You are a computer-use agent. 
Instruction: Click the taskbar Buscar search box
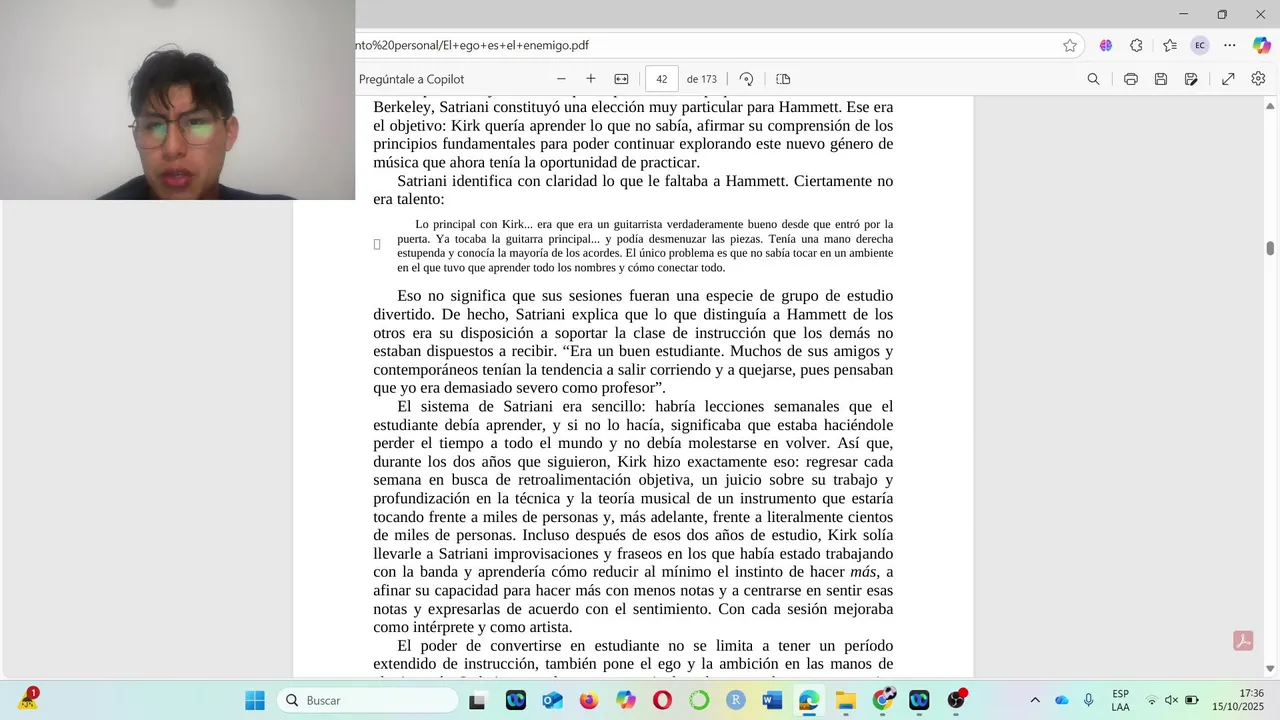coord(367,700)
